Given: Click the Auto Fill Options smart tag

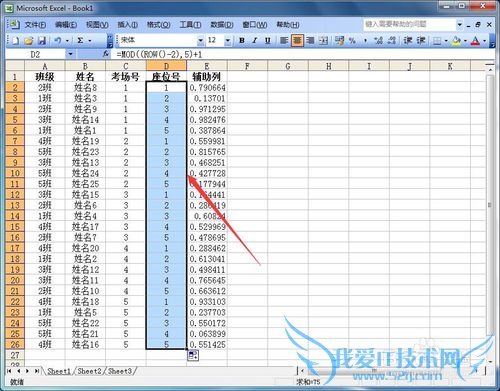Looking at the screenshot, I should (x=193, y=355).
